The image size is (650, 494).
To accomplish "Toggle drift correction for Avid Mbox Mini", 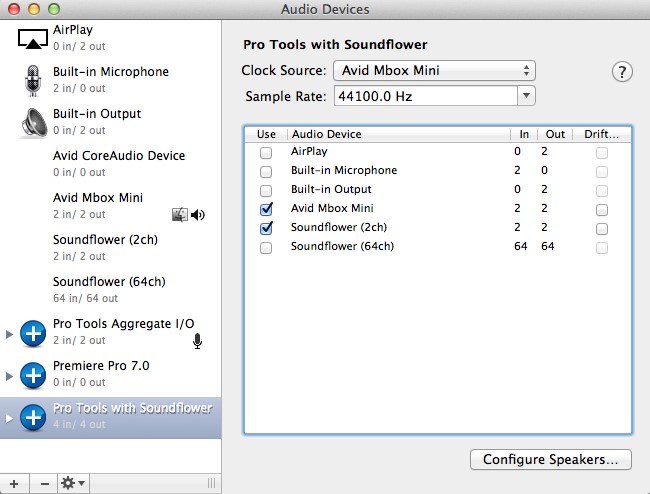I will click(601, 210).
